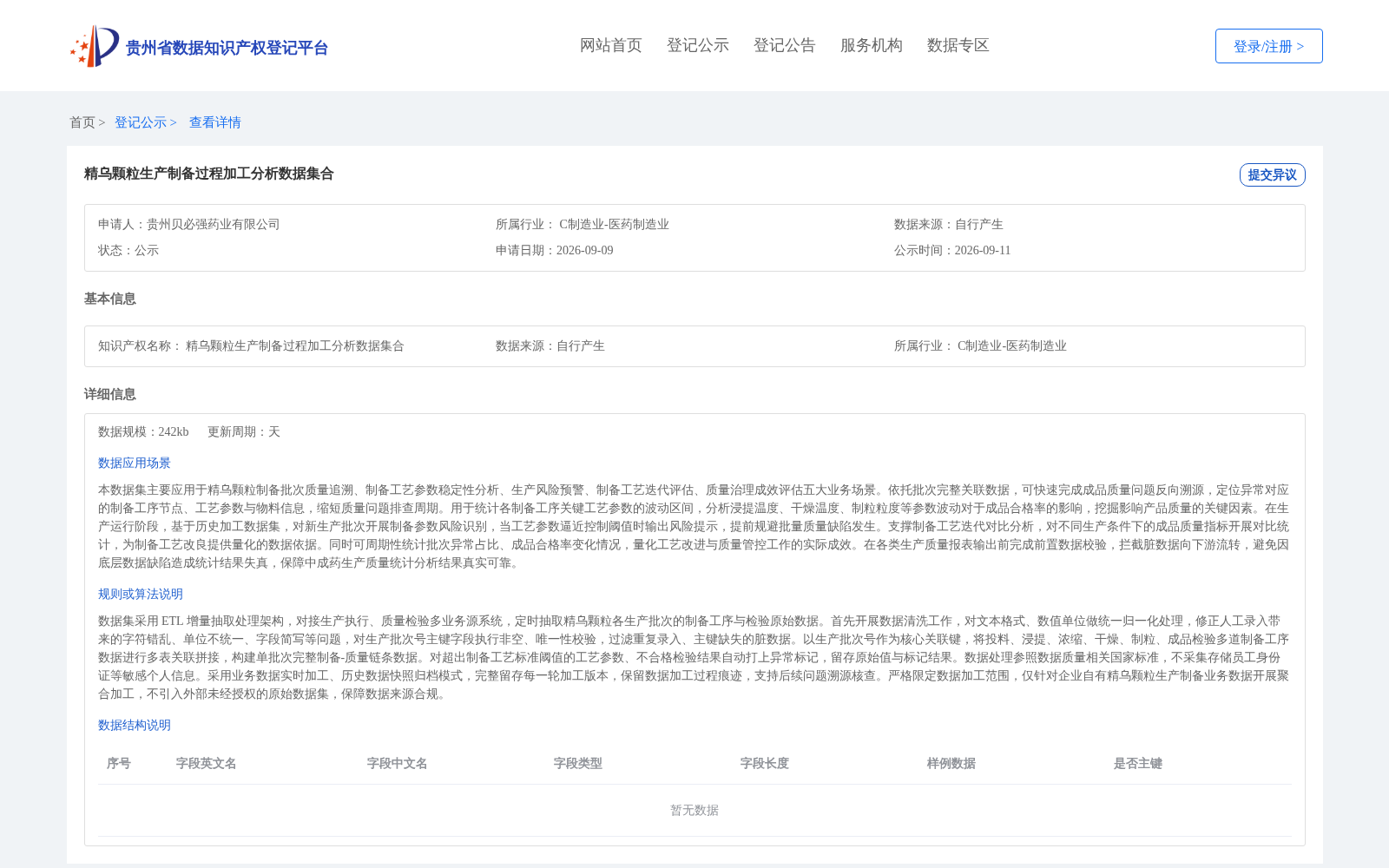Screen dimensions: 1389x868
Task: Click 是否主键 column header
Action: pyautogui.click(x=1138, y=763)
